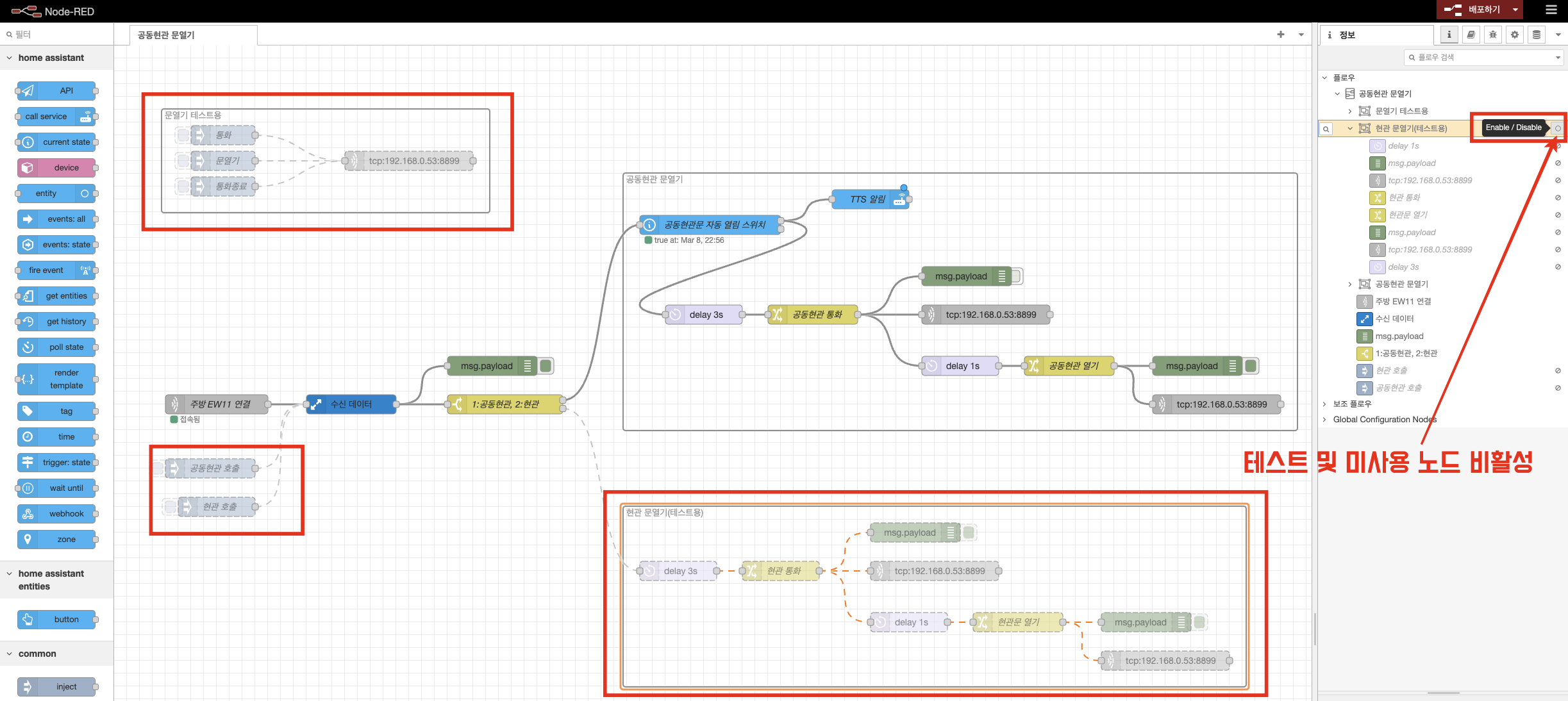The height and width of the screenshot is (701, 1568).
Task: Expand the 문열기 테스트용 tree group
Action: [x=1349, y=111]
